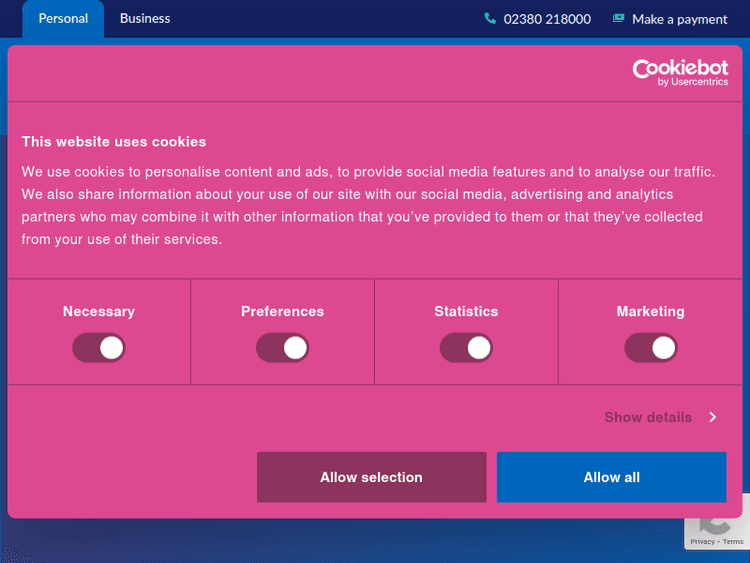Viewport: 750px width, 563px height.
Task: Click the Marketing category label
Action: click(650, 311)
